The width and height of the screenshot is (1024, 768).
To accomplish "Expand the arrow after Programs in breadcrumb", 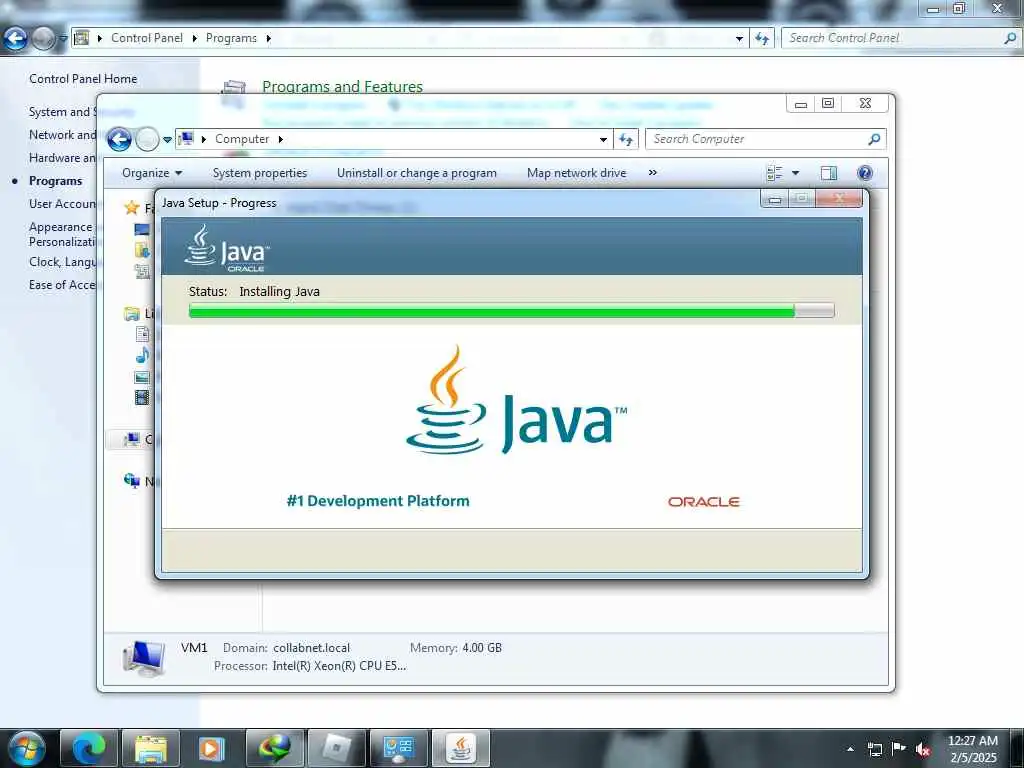I will [268, 39].
